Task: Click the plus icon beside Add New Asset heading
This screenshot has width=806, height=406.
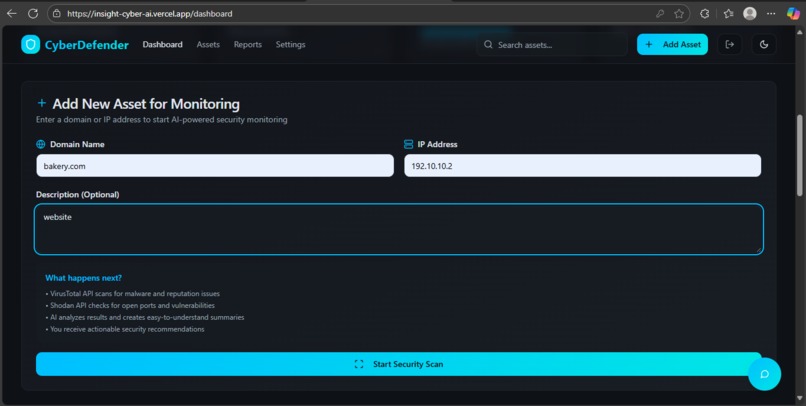Action: tap(42, 103)
